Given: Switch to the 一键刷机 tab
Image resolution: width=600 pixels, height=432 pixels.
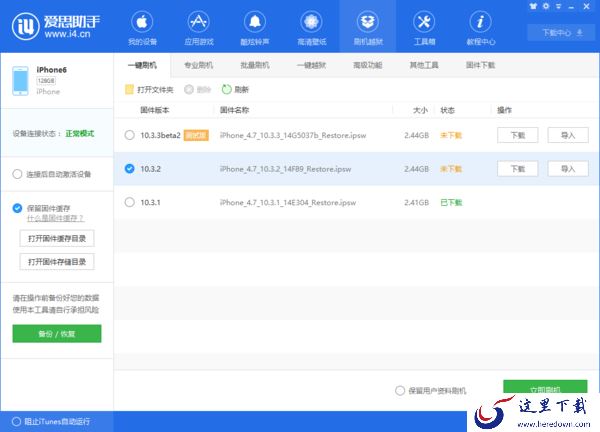Looking at the screenshot, I should click(142, 65).
